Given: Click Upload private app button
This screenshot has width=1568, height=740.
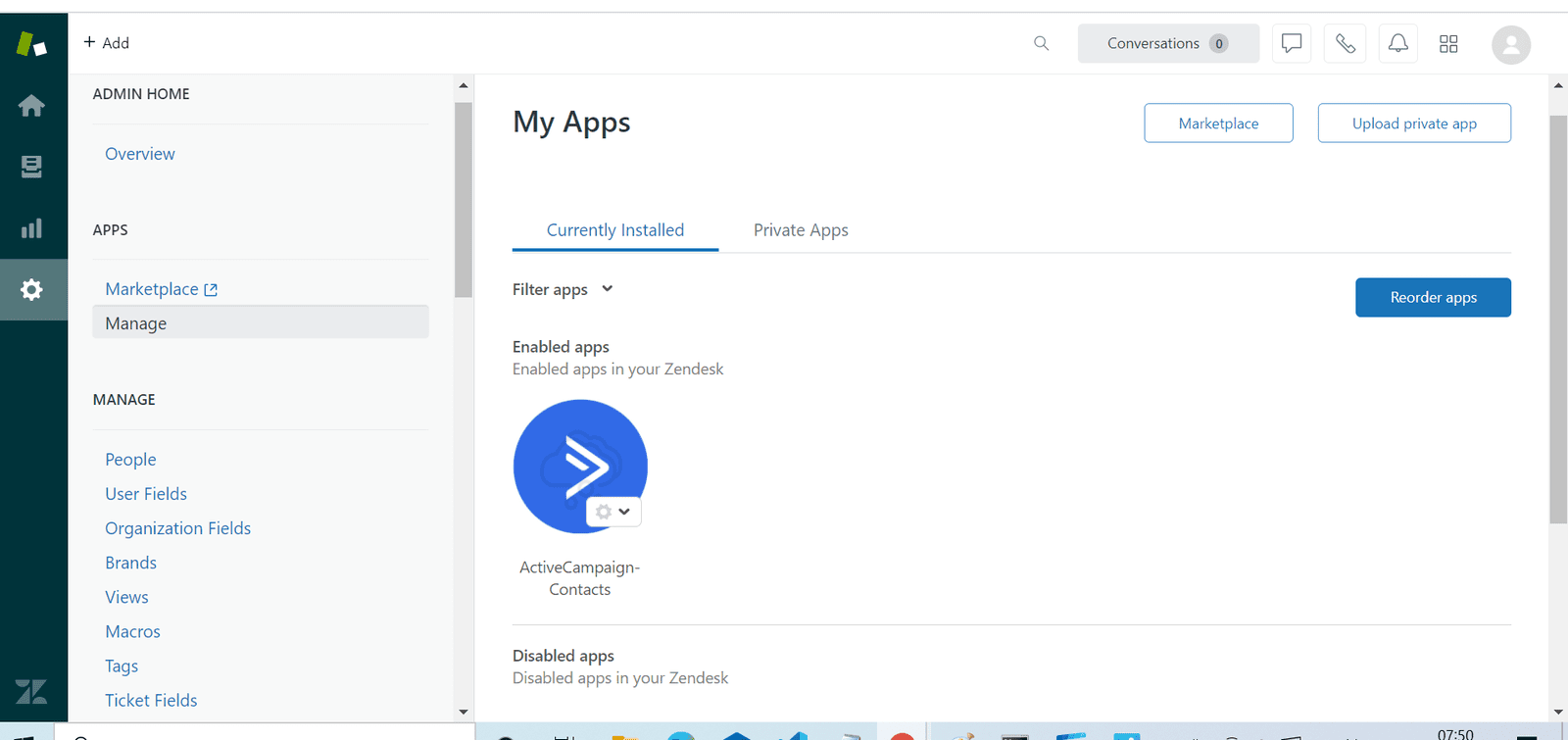Looking at the screenshot, I should [x=1414, y=123].
